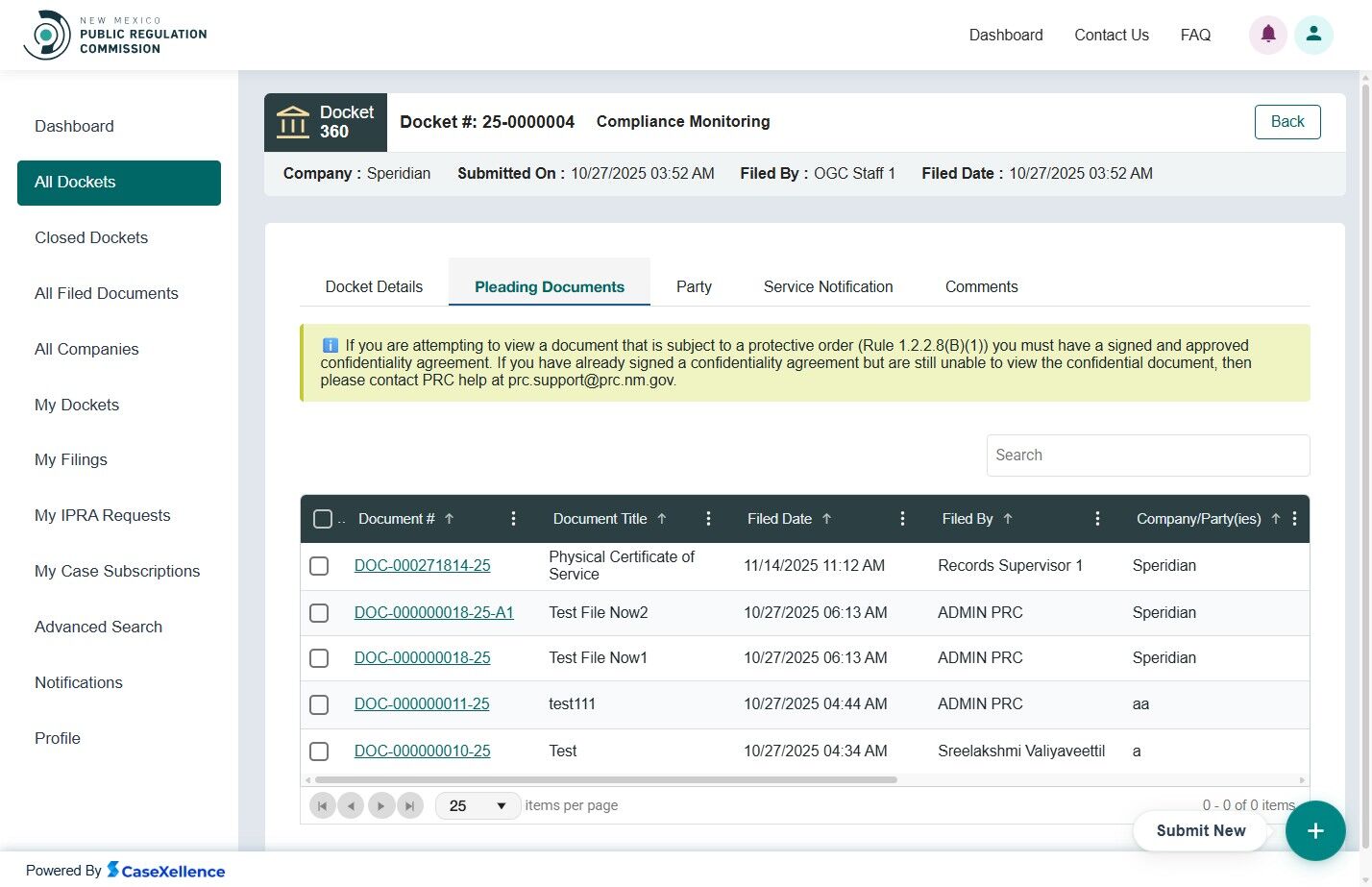Open document link DOC-000271814-25
This screenshot has height=887, width=1372.
[x=423, y=566]
